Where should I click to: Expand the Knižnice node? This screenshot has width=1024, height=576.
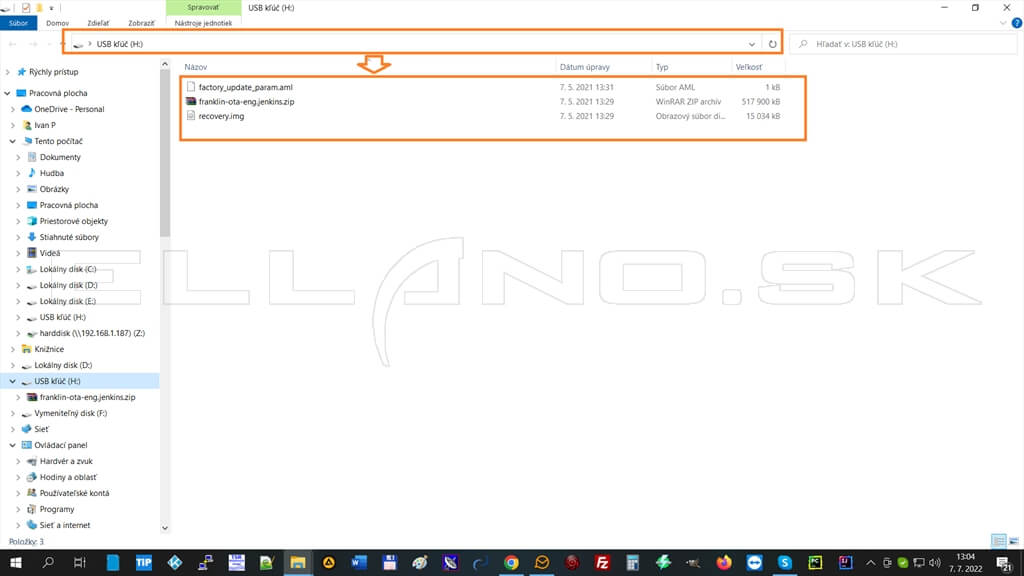tap(13, 349)
